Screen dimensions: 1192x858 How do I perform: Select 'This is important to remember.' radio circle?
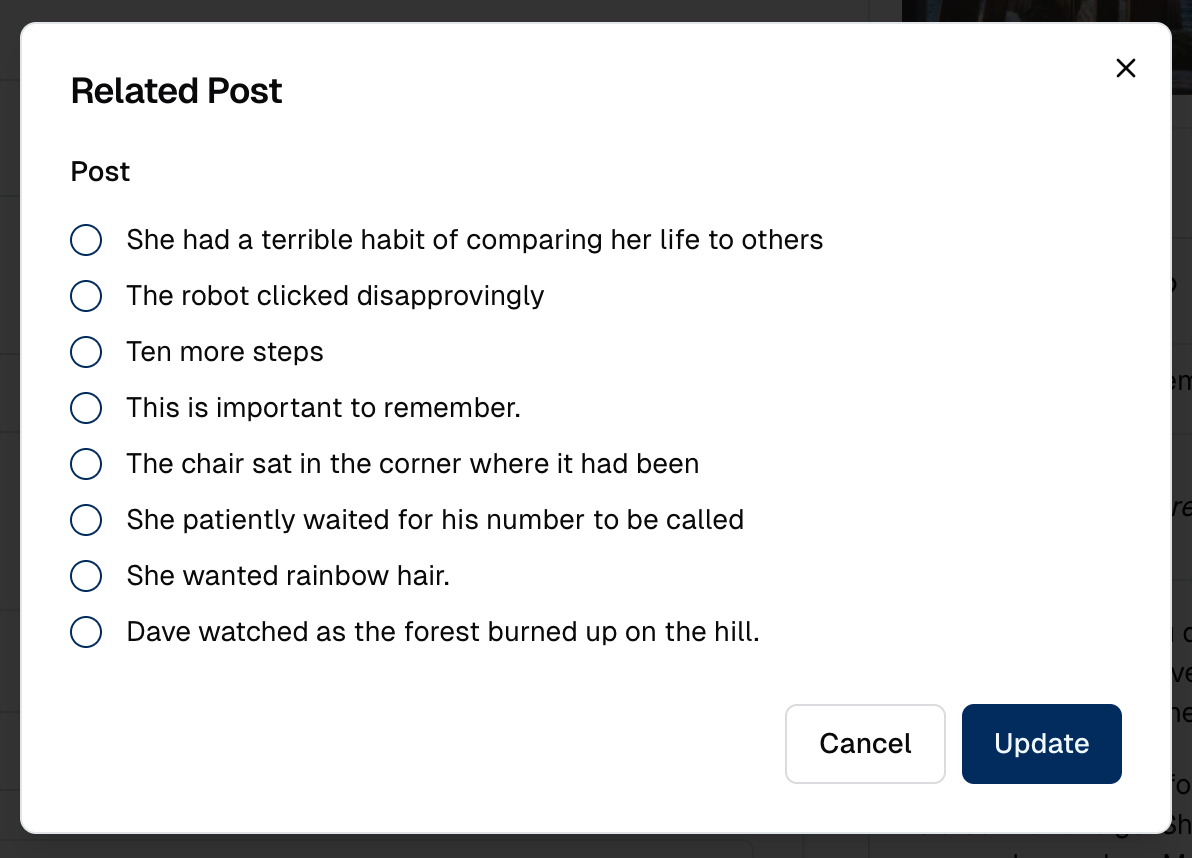tap(86, 408)
